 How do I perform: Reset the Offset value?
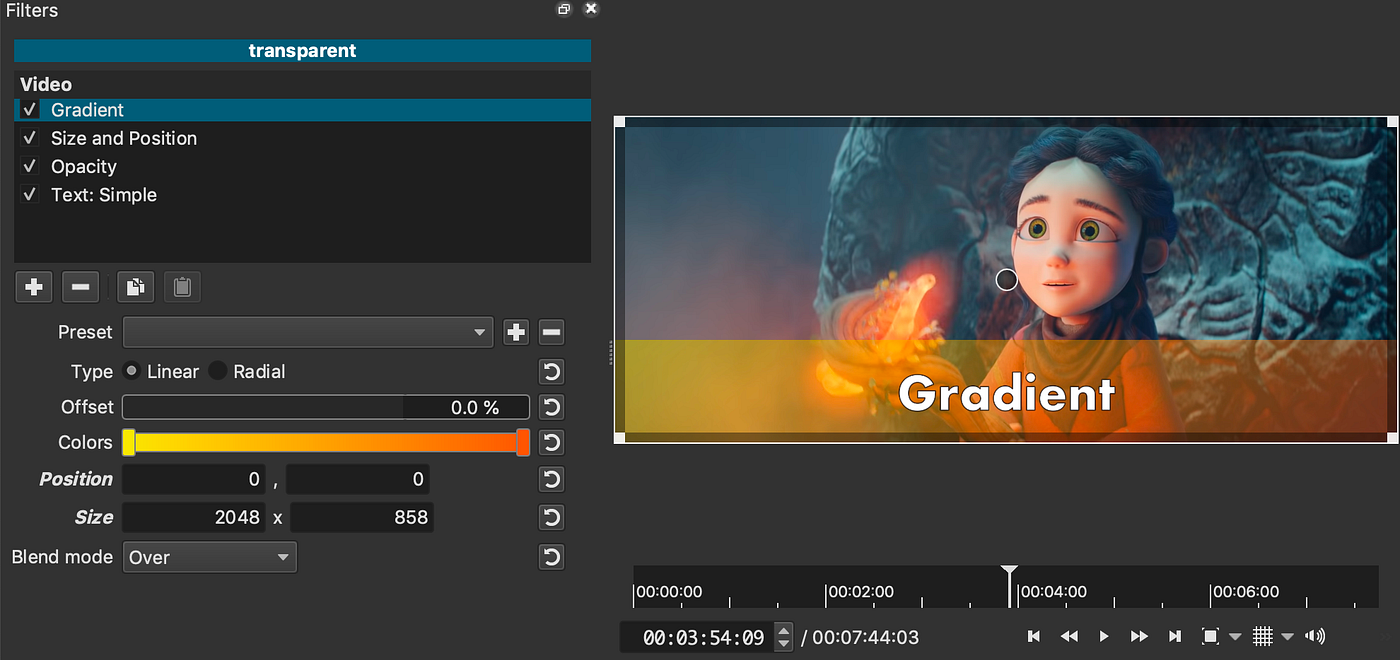[x=552, y=407]
